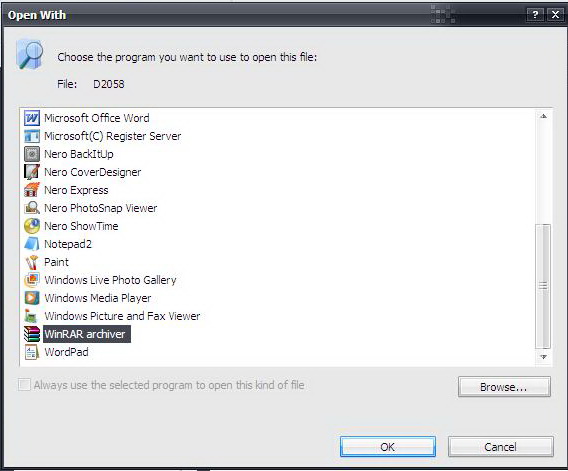This screenshot has height=471, width=568.
Task: Select the Microsoft Office Word icon
Action: [x=32, y=118]
